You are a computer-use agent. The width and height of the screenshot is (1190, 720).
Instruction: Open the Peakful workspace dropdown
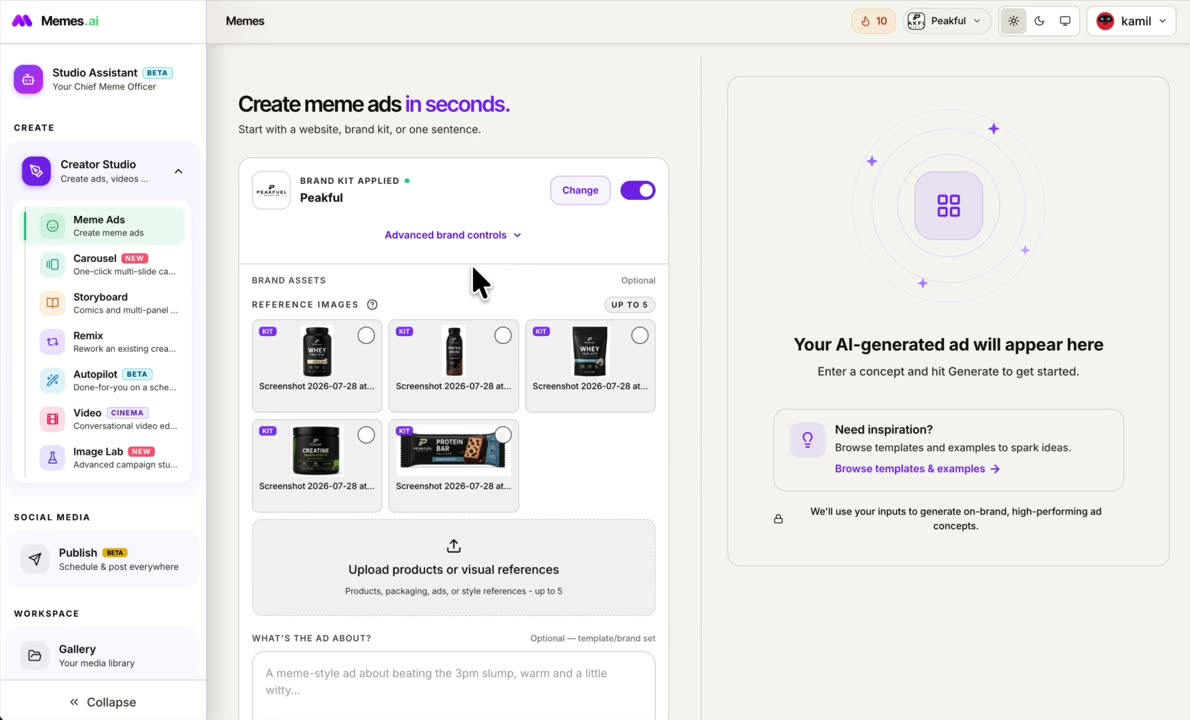coord(946,21)
